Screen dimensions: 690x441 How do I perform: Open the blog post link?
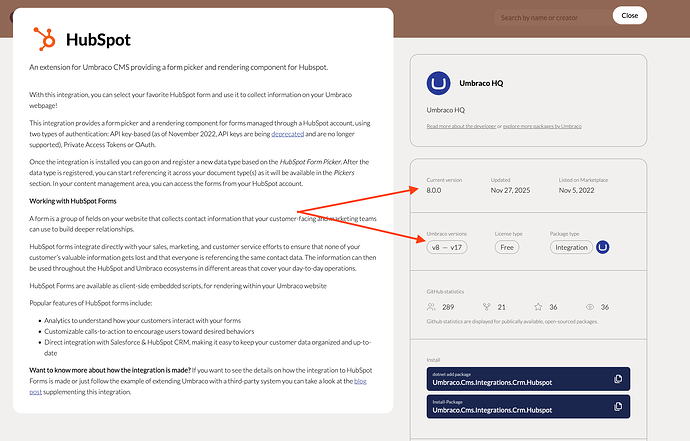198,386
